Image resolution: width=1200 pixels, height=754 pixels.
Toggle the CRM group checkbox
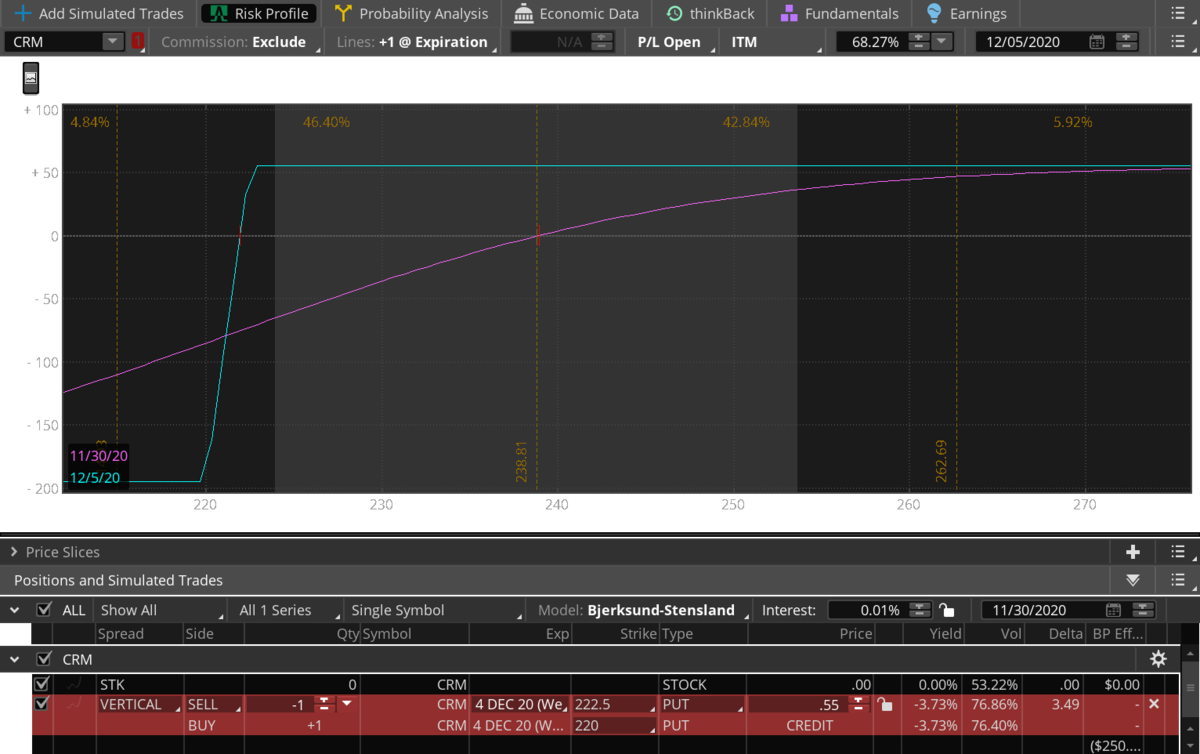tap(43, 659)
